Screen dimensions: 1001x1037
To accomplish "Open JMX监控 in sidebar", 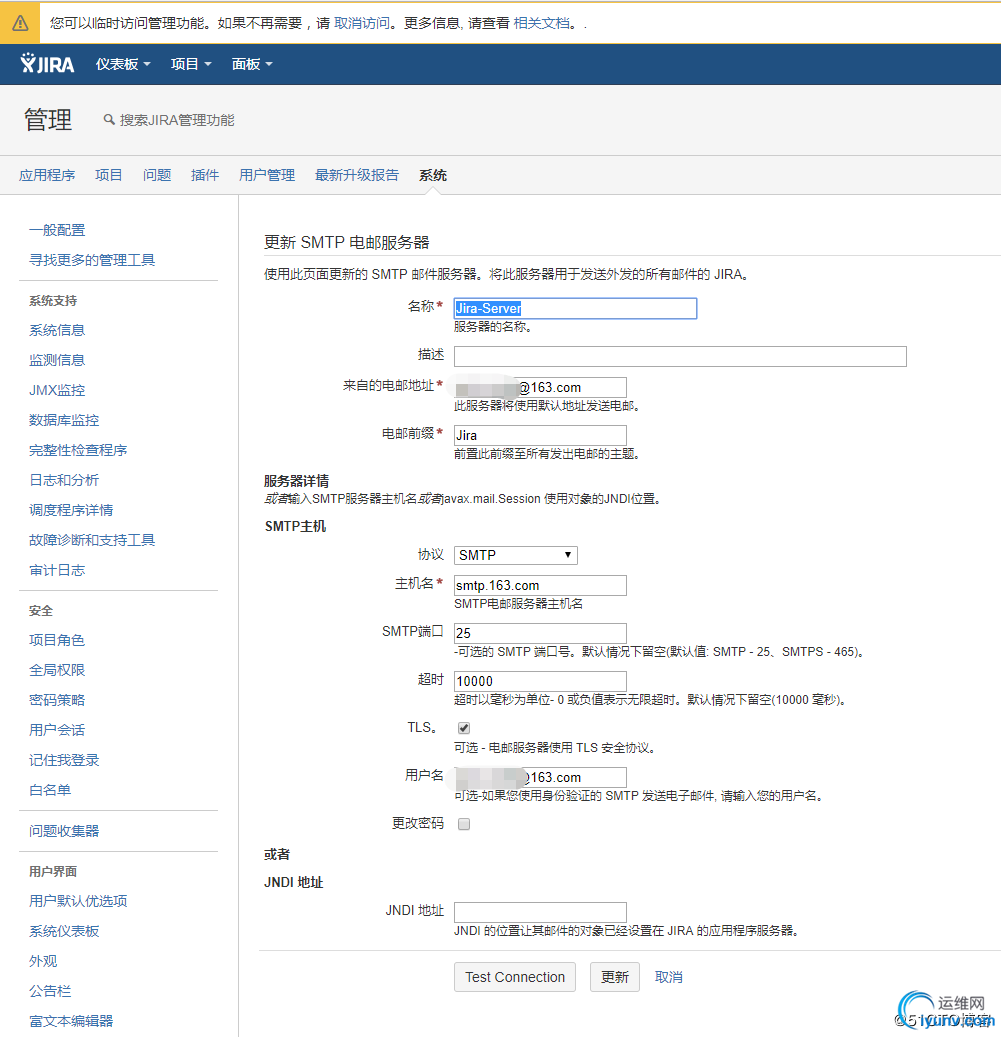I will point(57,390).
